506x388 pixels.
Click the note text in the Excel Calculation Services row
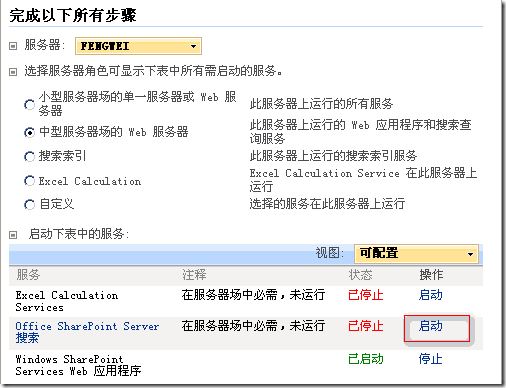tap(253, 295)
